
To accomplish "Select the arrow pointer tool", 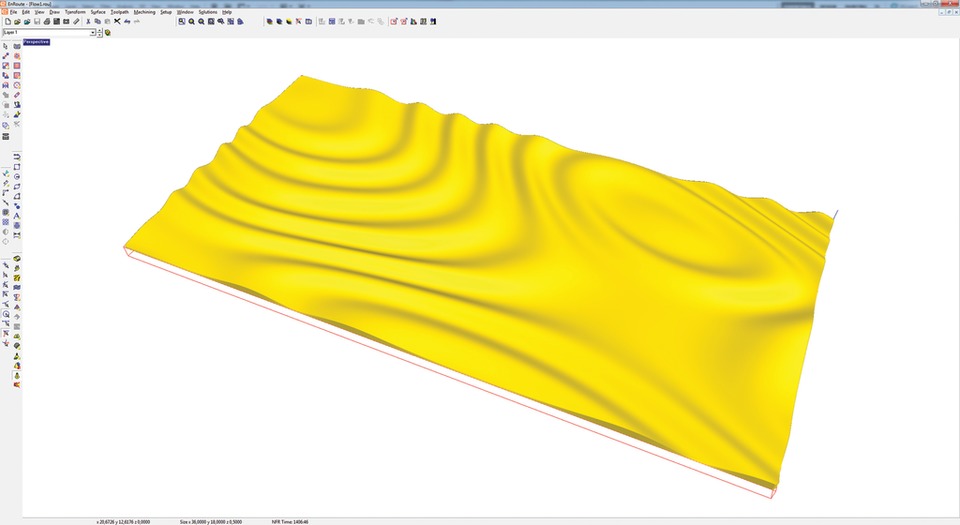I will pos(6,47).
